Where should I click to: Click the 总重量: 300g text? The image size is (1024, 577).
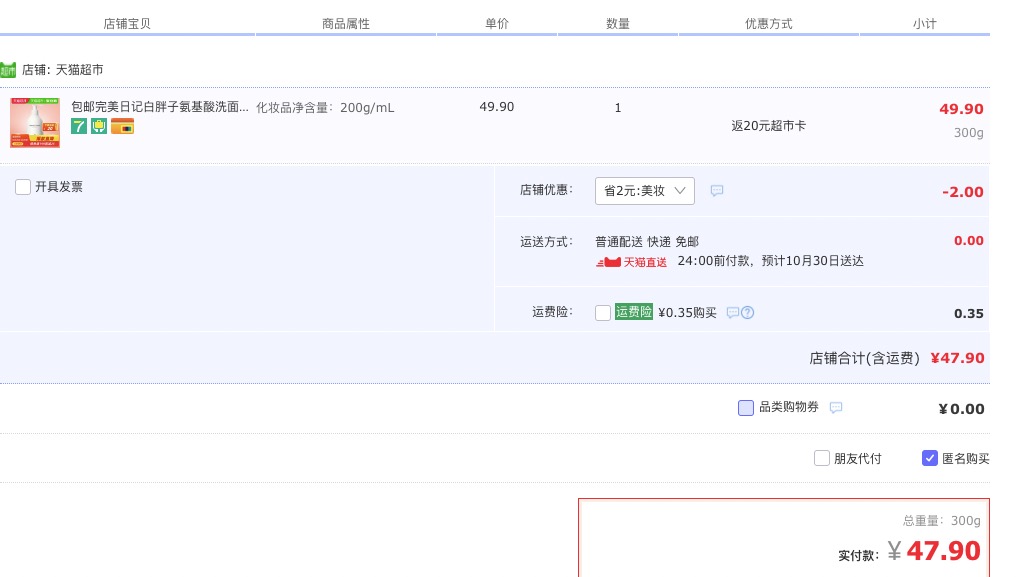[942, 521]
